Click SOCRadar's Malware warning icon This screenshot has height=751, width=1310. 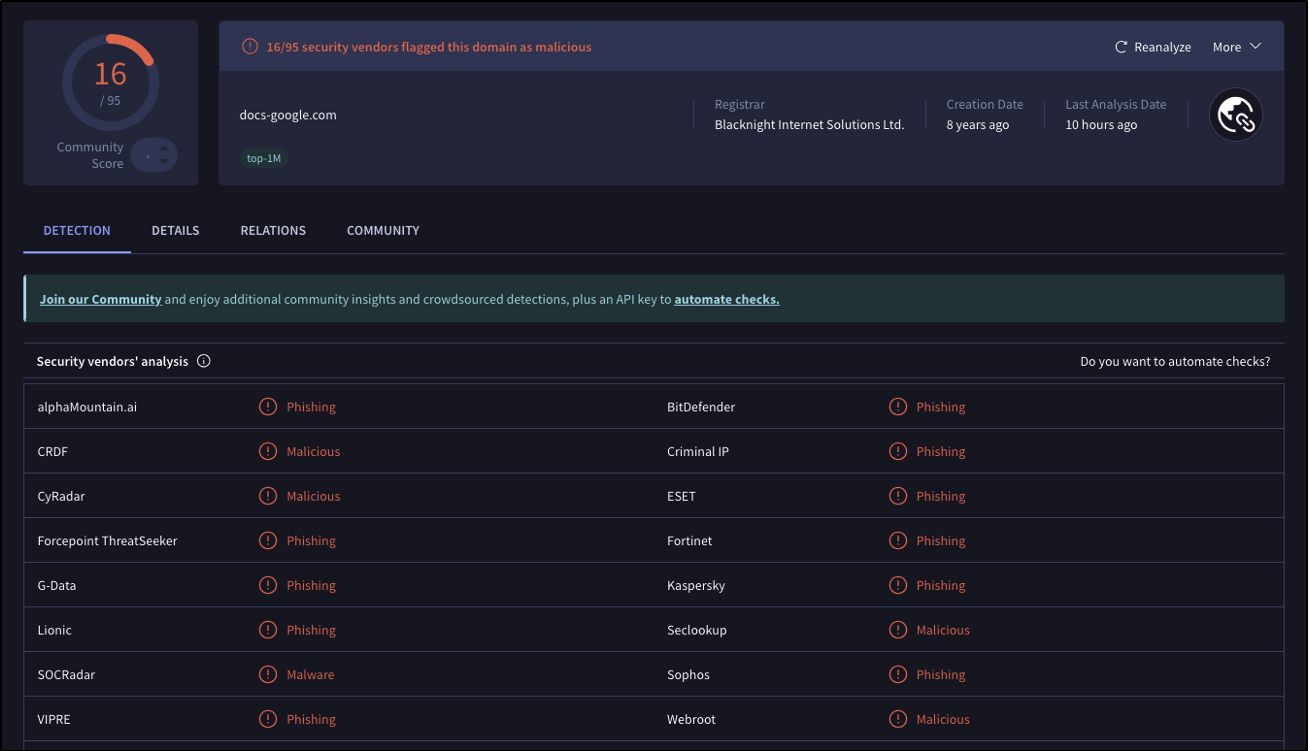click(x=268, y=675)
